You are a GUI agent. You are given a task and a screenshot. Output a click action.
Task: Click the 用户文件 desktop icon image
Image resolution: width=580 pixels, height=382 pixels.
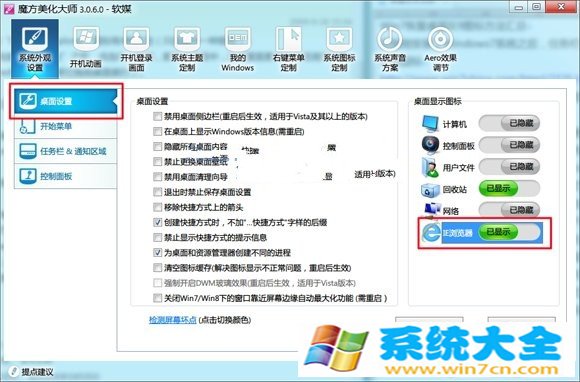430,167
